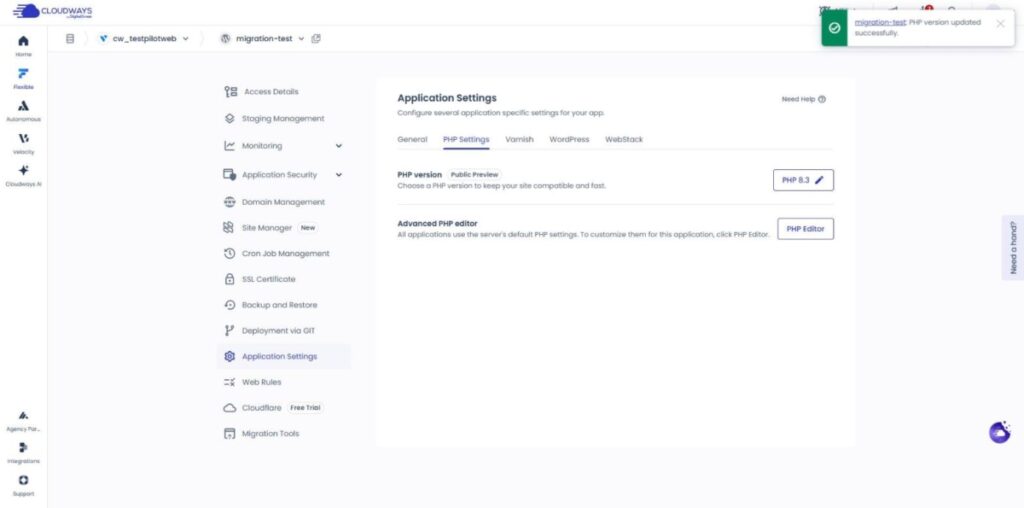Click the New badge beside Site Manager
Screen dimensions: 1024x508
tap(308, 228)
